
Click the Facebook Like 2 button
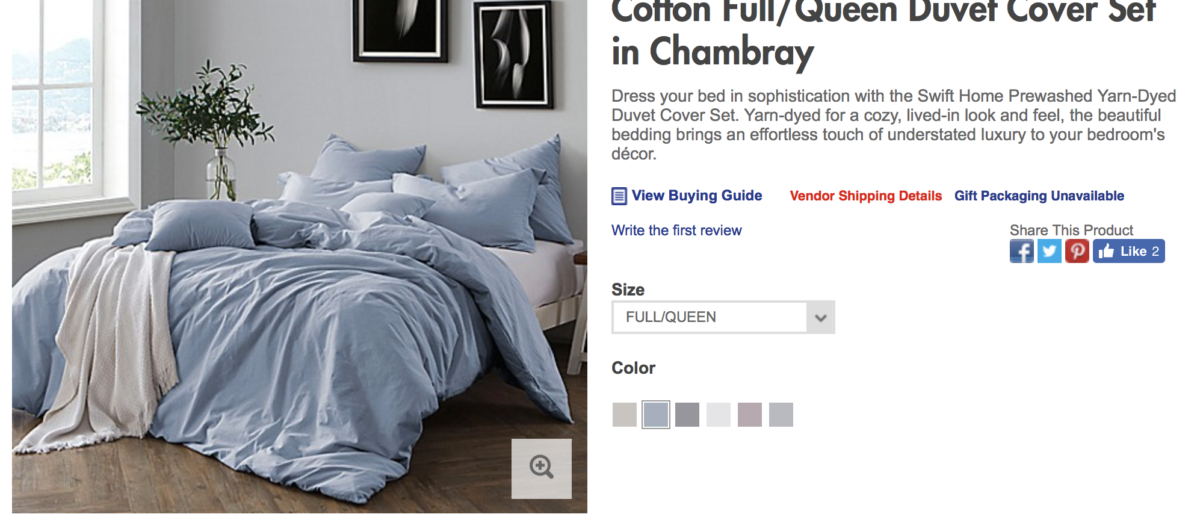click(1129, 251)
